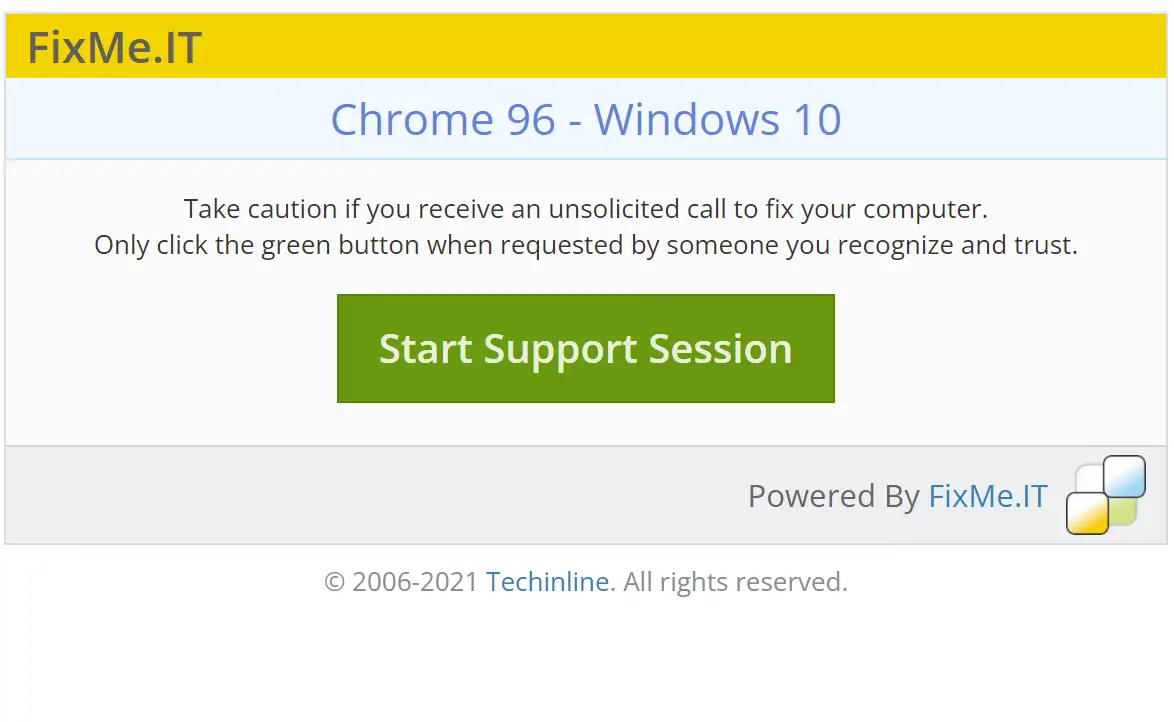Image resolution: width=1174 pixels, height=722 pixels.
Task: Click the word Chrome in the heading
Action: [x=412, y=120]
